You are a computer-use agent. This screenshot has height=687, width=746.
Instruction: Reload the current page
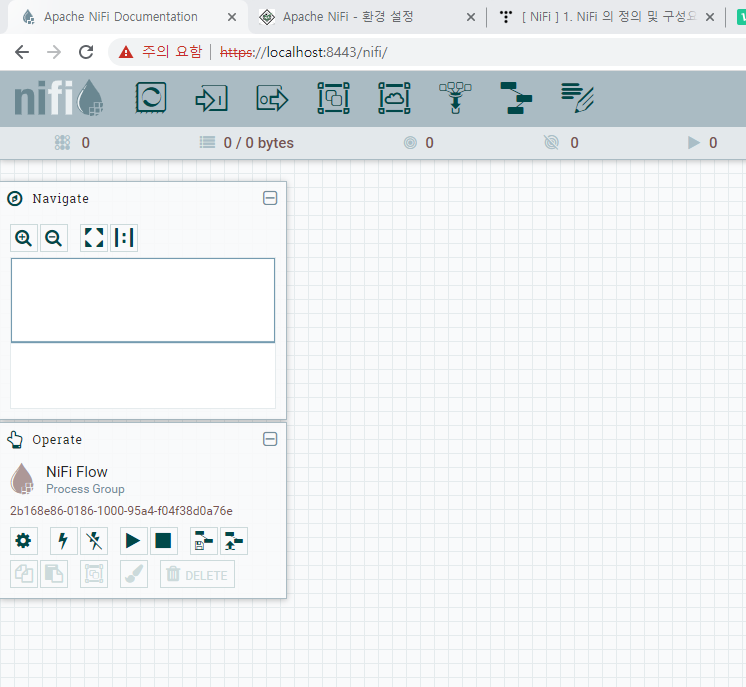tap(86, 52)
